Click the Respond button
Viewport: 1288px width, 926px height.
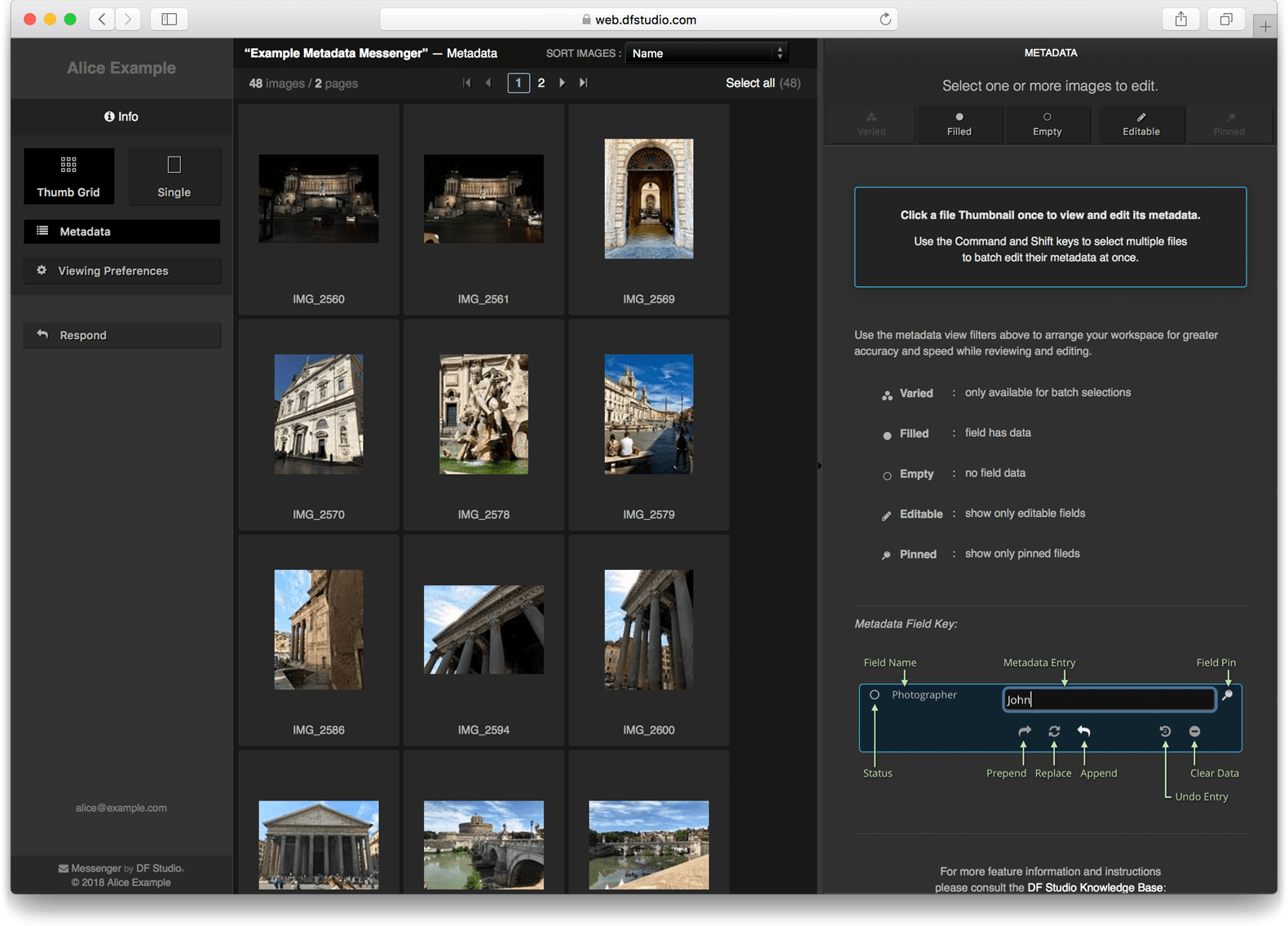coord(122,335)
